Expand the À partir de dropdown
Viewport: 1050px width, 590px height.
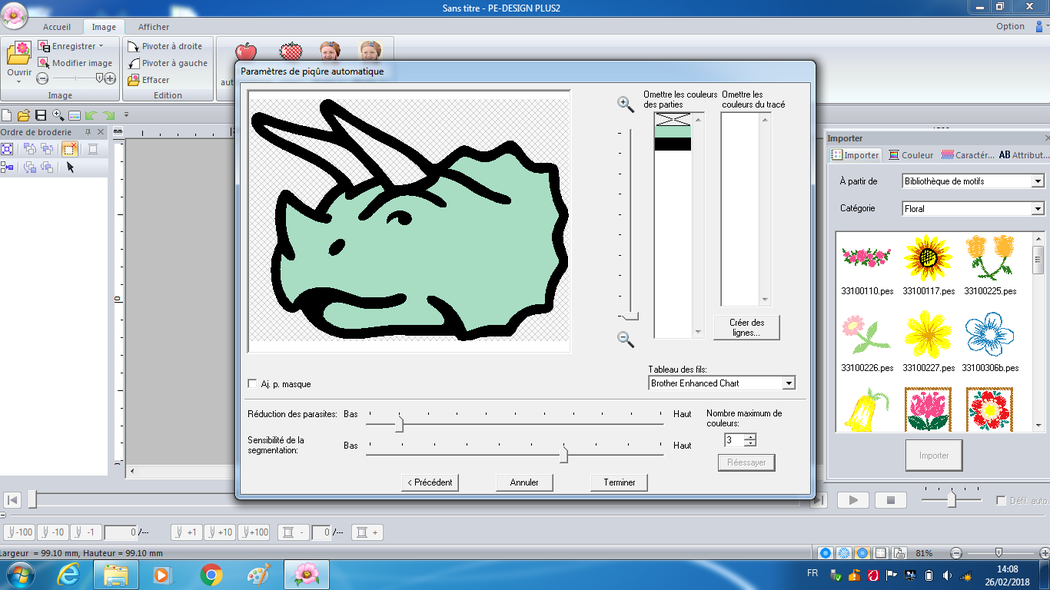tap(1037, 181)
